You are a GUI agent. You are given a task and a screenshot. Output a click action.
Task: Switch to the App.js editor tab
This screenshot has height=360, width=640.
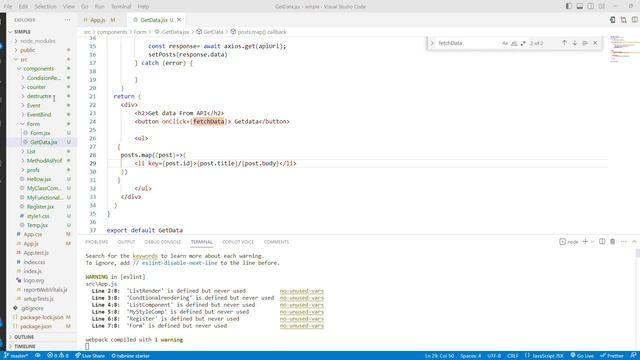[99, 20]
